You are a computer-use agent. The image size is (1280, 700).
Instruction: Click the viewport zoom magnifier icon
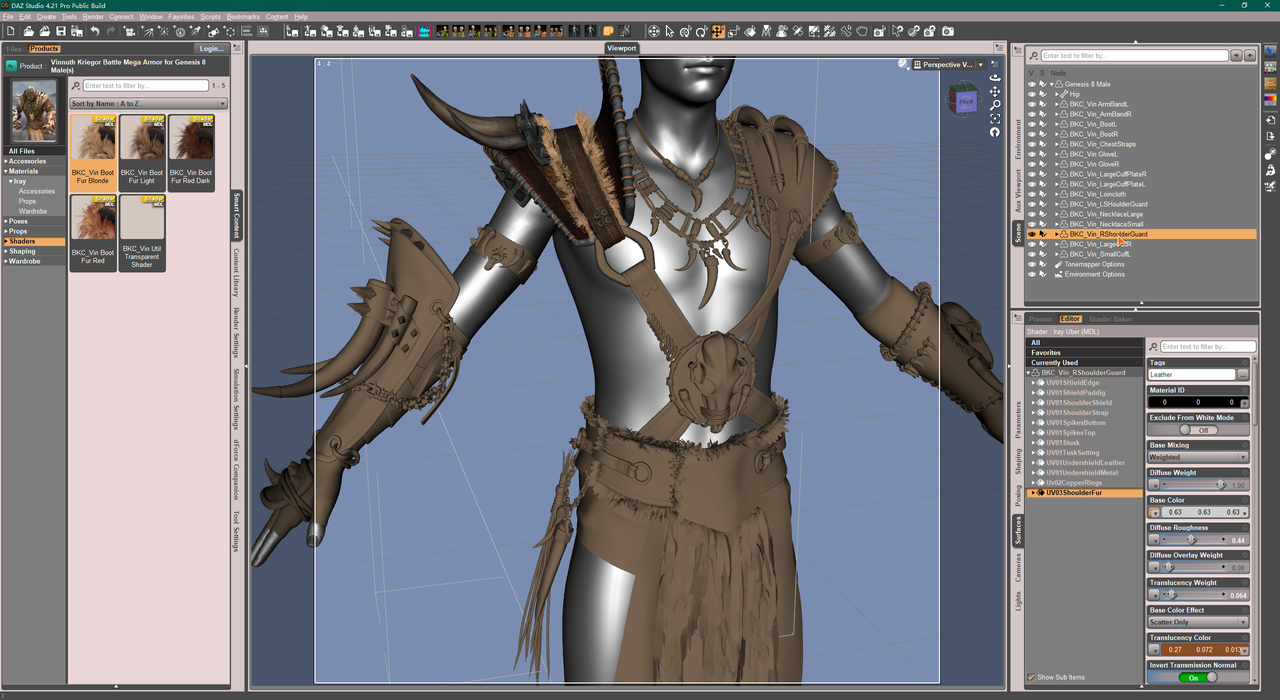click(x=995, y=105)
